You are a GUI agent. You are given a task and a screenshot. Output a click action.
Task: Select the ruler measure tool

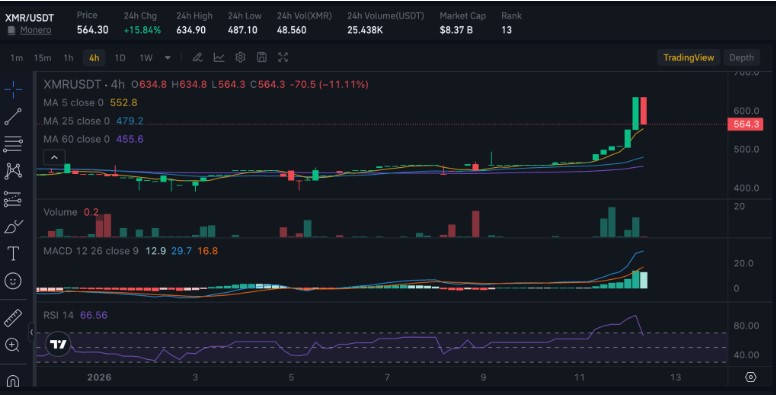(x=13, y=318)
